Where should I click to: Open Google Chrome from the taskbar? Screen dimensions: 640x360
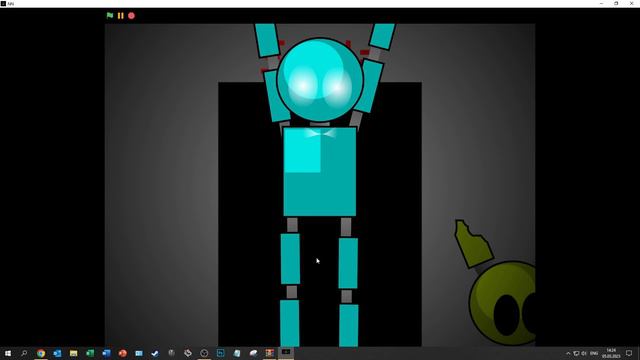click(41, 353)
